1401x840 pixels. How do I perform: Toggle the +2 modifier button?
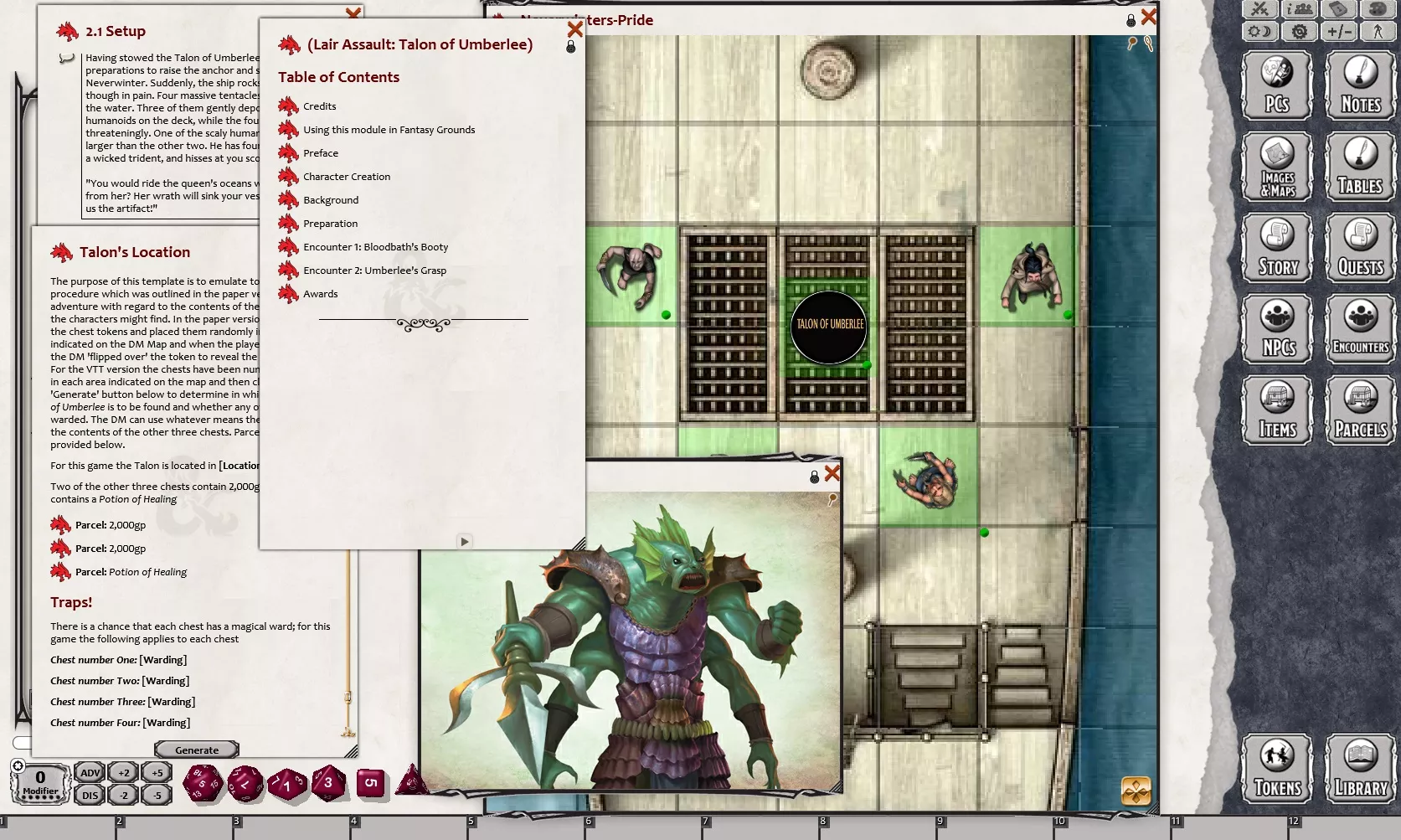pos(123,773)
